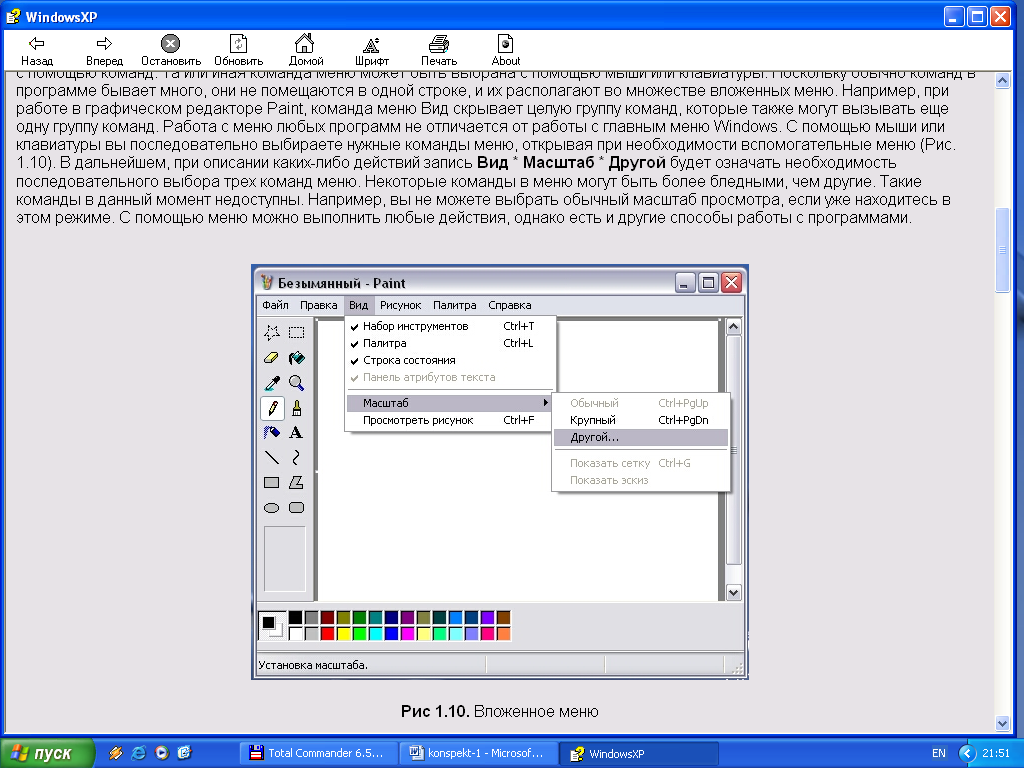The width and height of the screenshot is (1024, 768).
Task: Open the пуск Start button
Action: (x=47, y=753)
